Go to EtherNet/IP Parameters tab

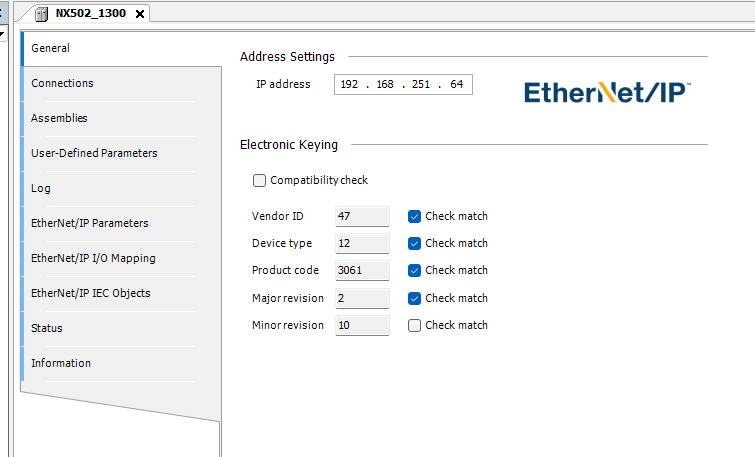click(89, 223)
